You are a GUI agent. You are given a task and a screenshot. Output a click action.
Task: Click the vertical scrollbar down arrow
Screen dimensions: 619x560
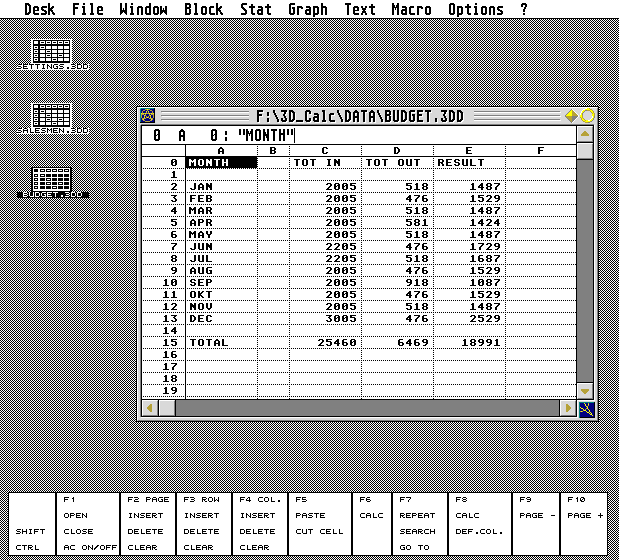pyautogui.click(x=585, y=390)
